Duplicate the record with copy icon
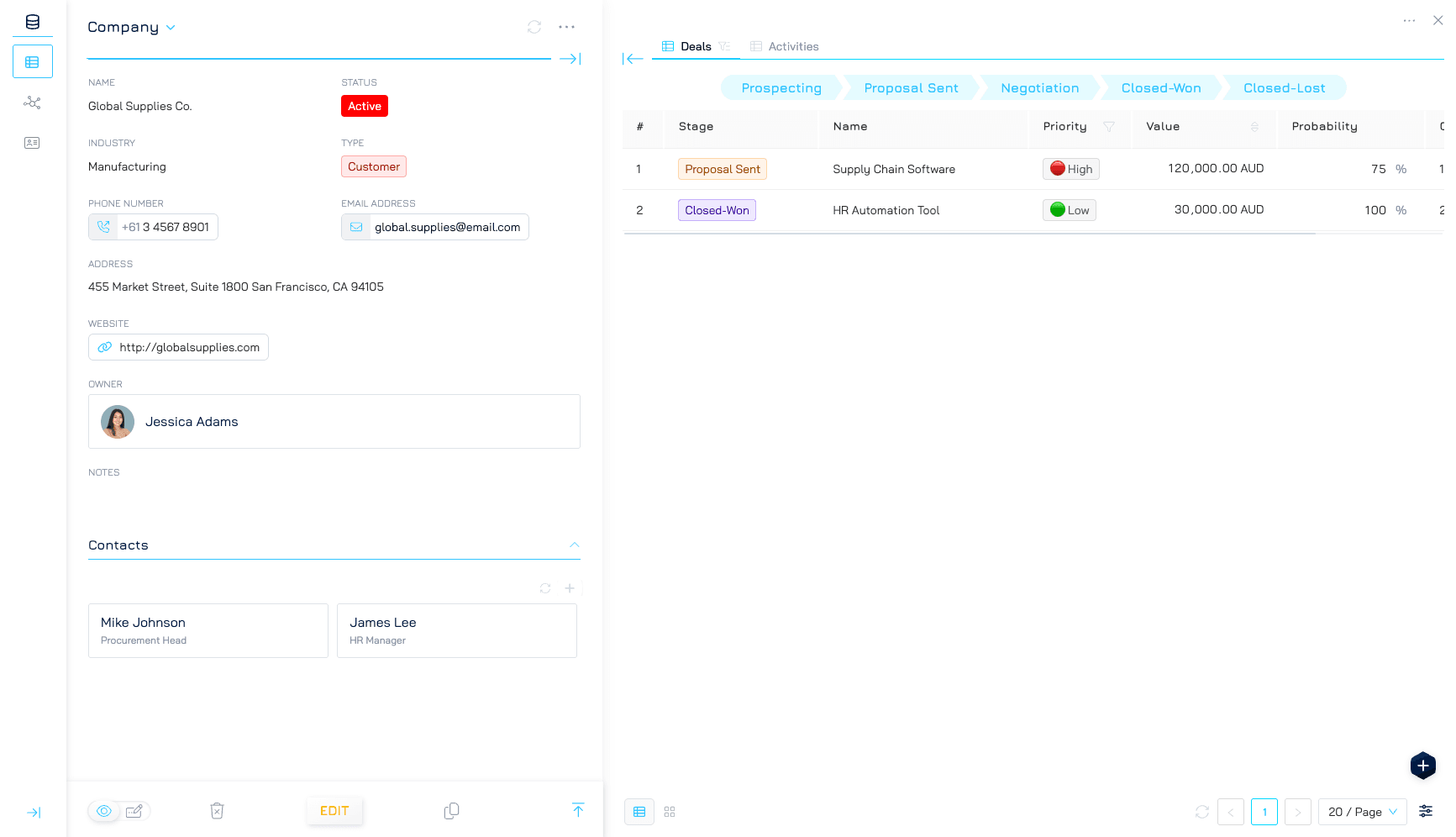 (x=451, y=811)
